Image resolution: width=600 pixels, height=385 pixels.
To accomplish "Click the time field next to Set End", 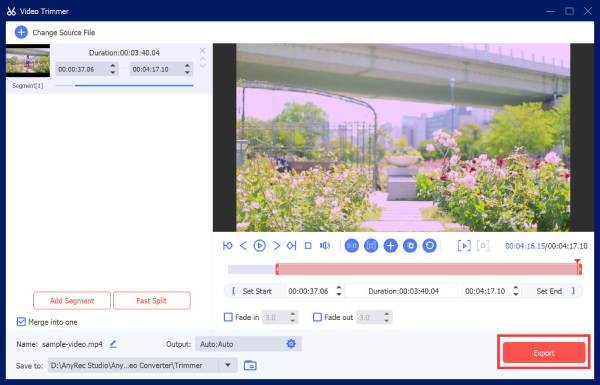I will (x=491, y=291).
